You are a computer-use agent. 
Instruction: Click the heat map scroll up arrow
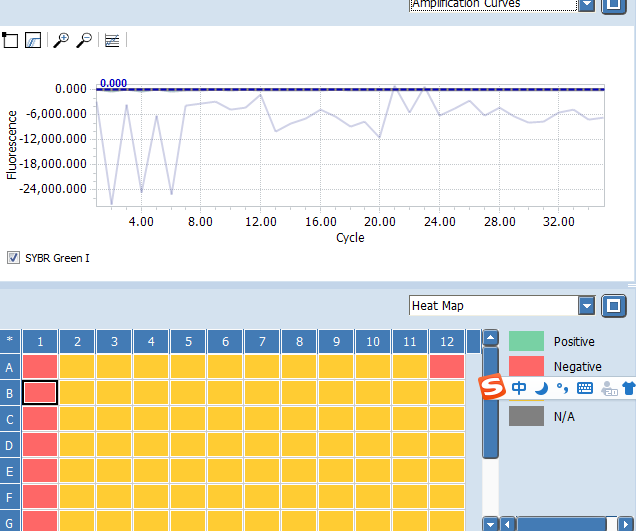(x=490, y=338)
